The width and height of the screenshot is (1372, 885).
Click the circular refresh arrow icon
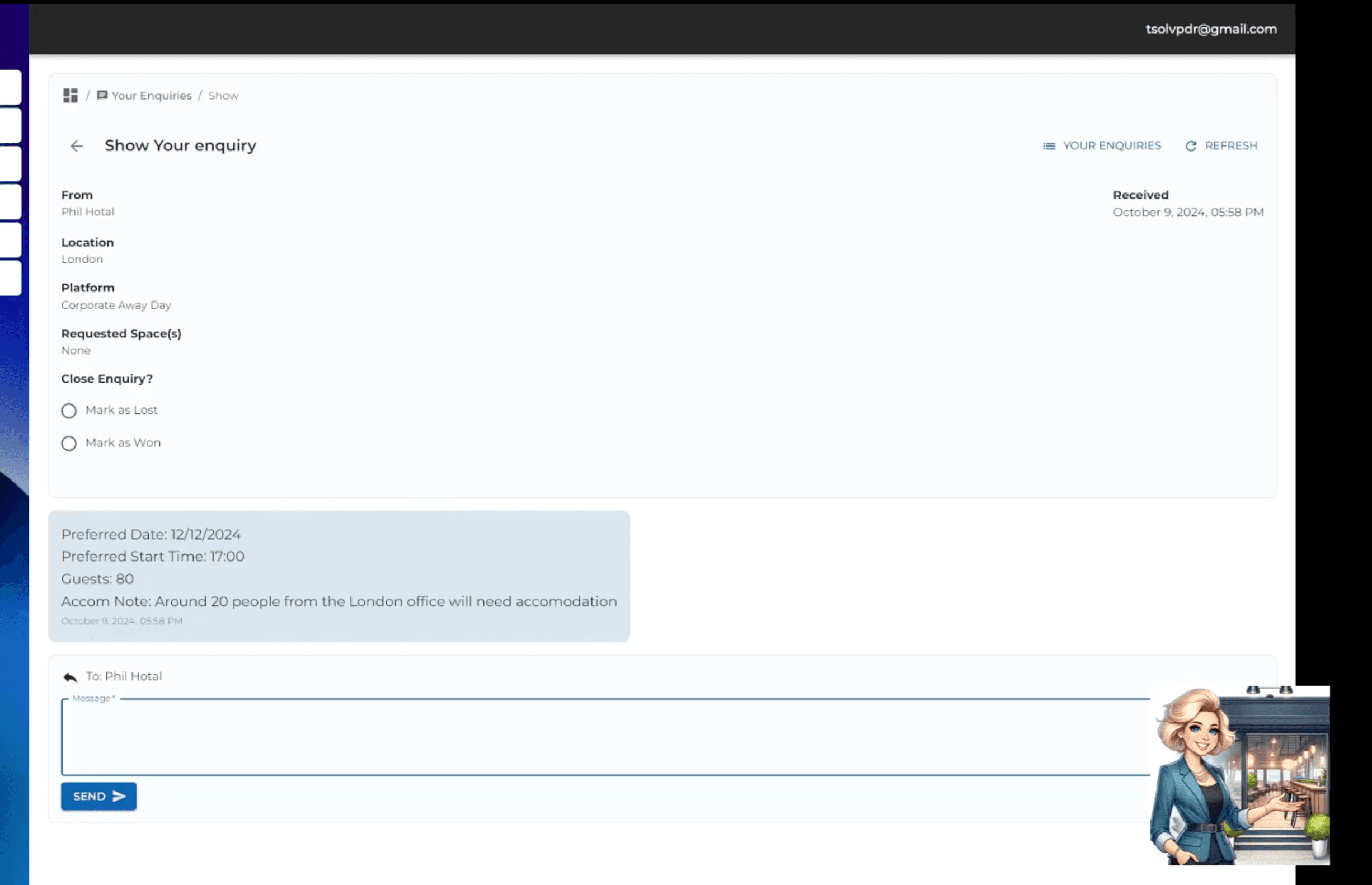pyautogui.click(x=1190, y=146)
